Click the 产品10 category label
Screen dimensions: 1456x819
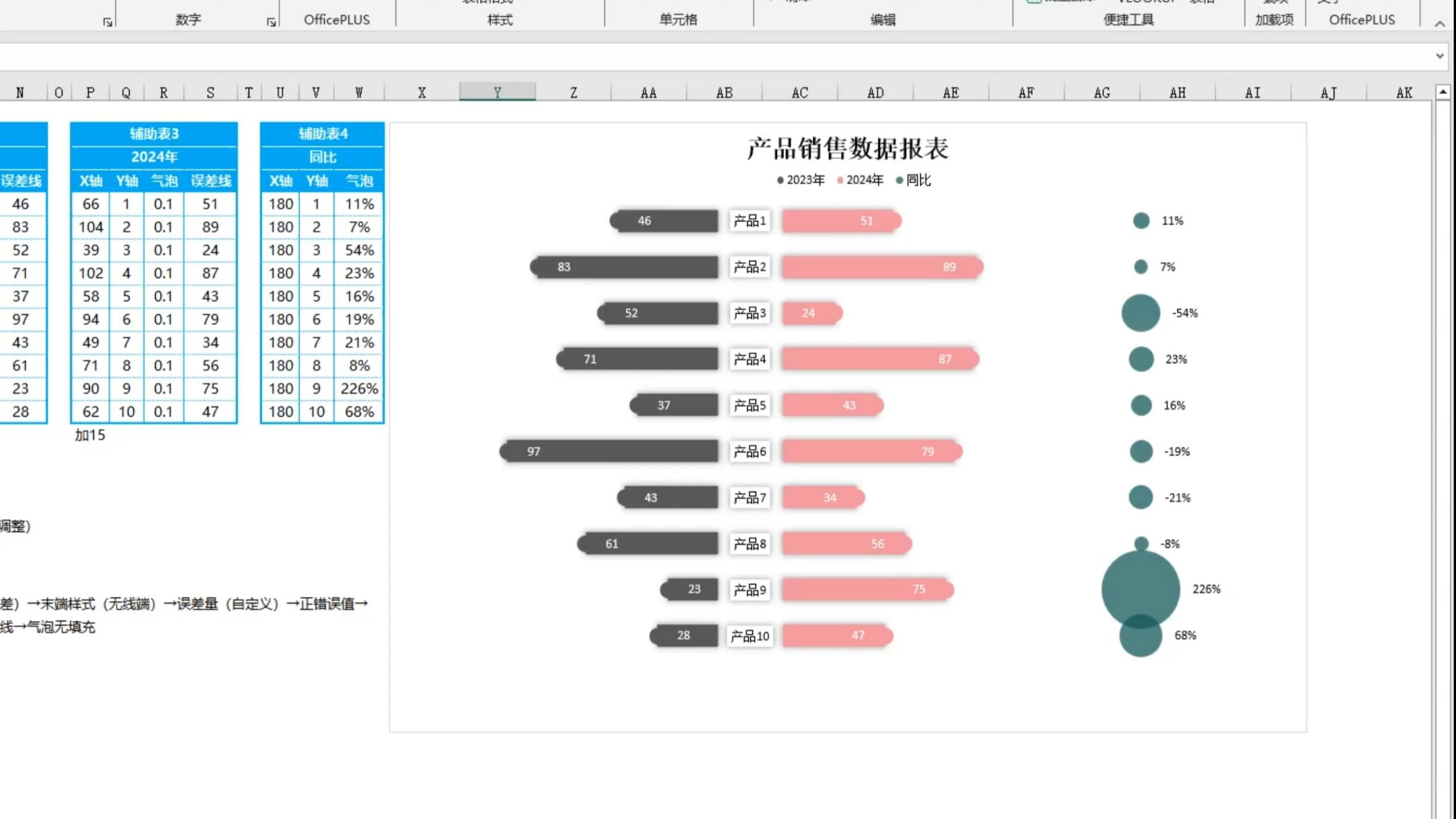pos(749,636)
